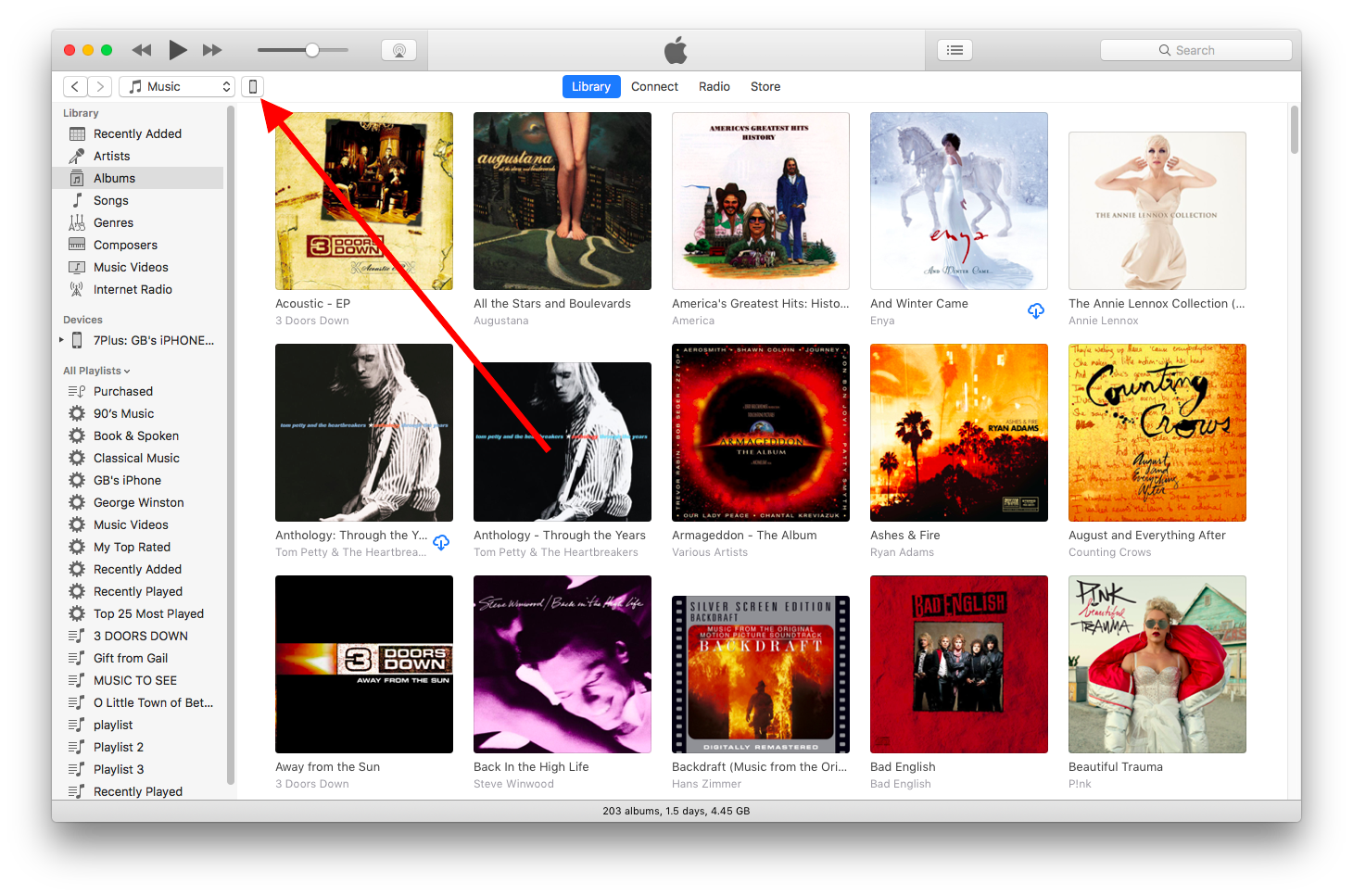Click the artist name Steve Winwood
The height and width of the screenshot is (896, 1353).
513,784
